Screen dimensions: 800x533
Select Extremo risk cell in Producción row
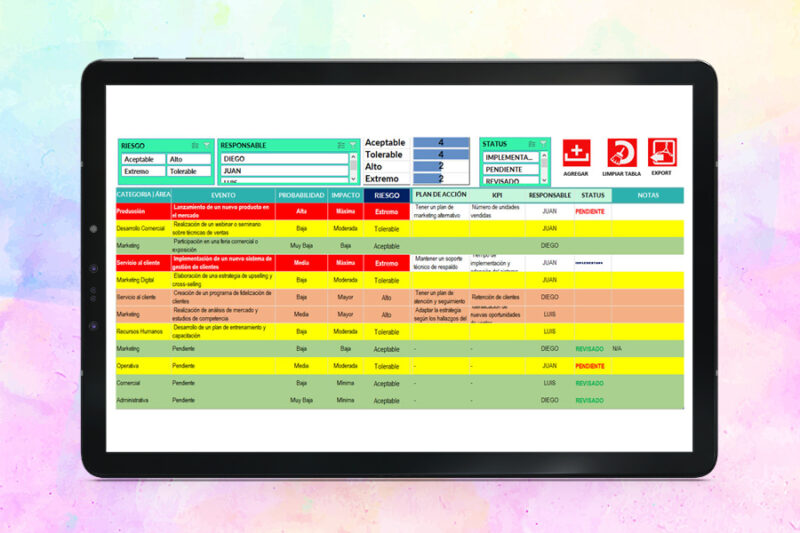[x=387, y=211]
